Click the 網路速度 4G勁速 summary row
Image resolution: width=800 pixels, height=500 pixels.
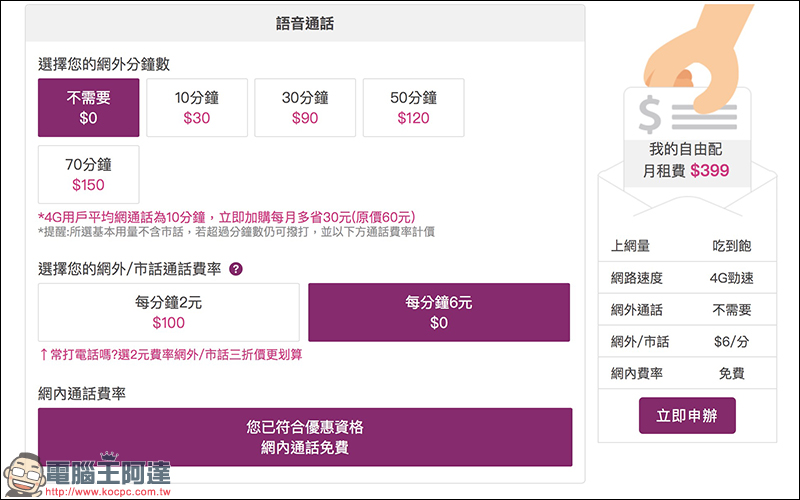(x=687, y=278)
